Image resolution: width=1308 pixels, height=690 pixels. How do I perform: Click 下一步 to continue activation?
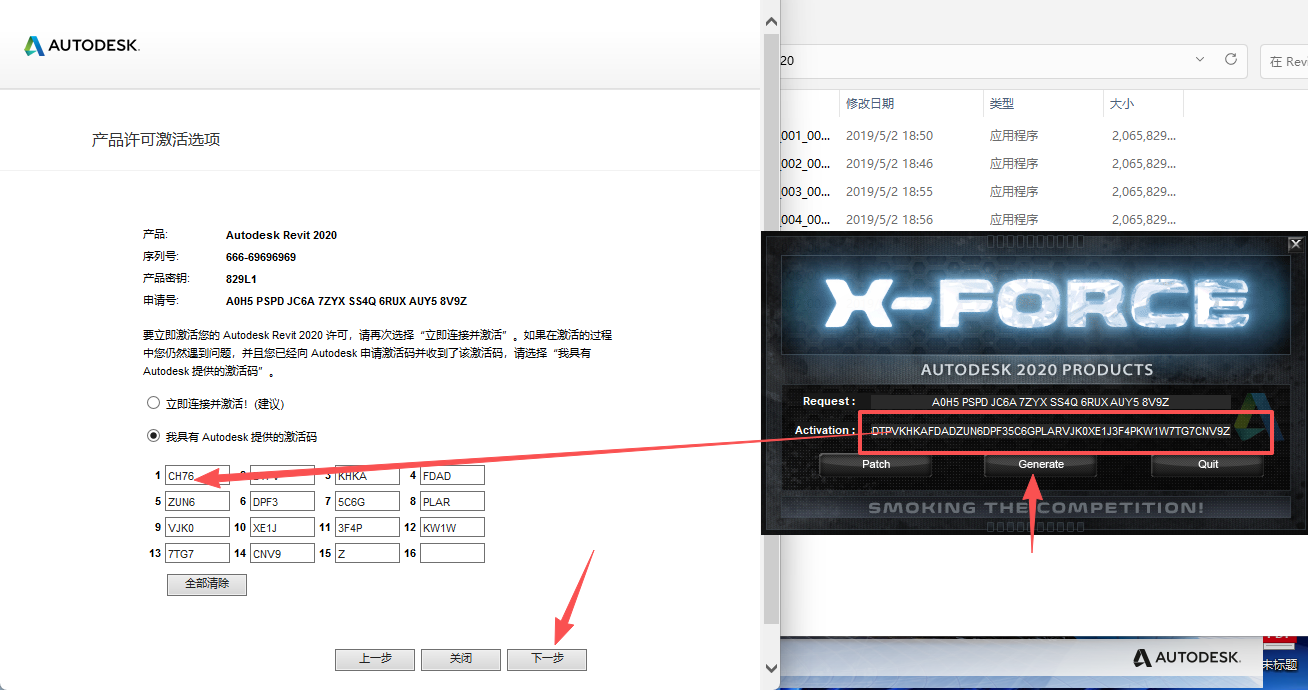pos(546,659)
